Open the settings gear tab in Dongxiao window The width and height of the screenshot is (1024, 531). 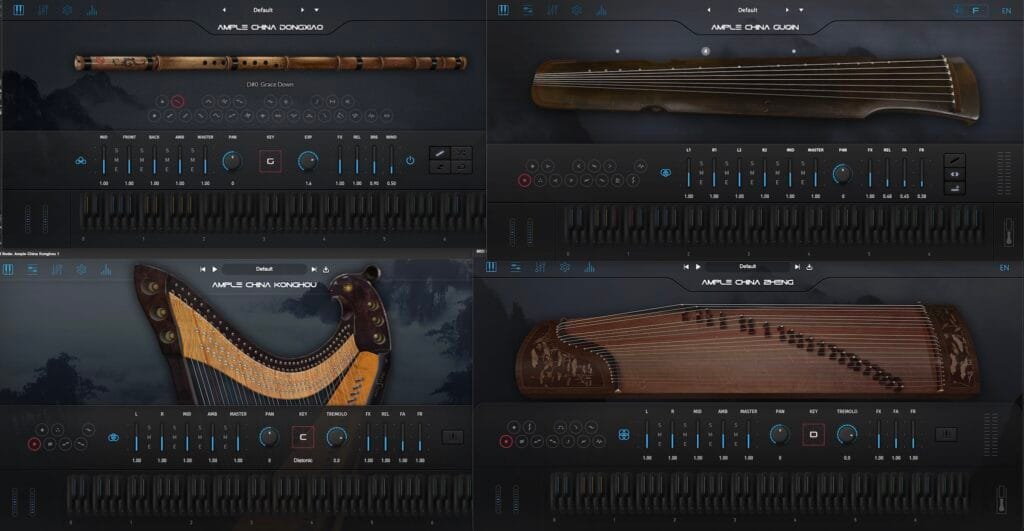[67, 10]
